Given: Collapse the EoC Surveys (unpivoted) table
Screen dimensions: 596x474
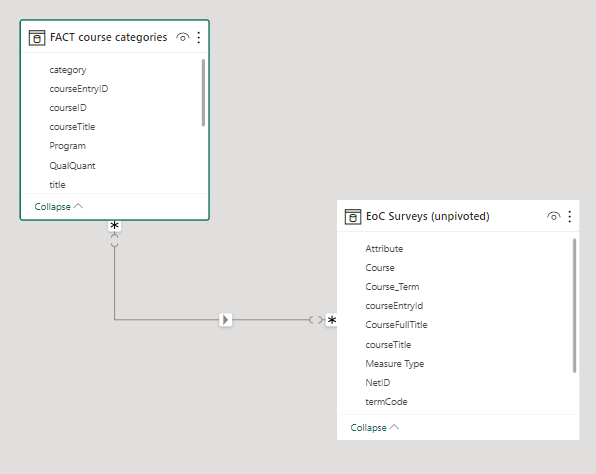Looking at the screenshot, I should (x=374, y=428).
